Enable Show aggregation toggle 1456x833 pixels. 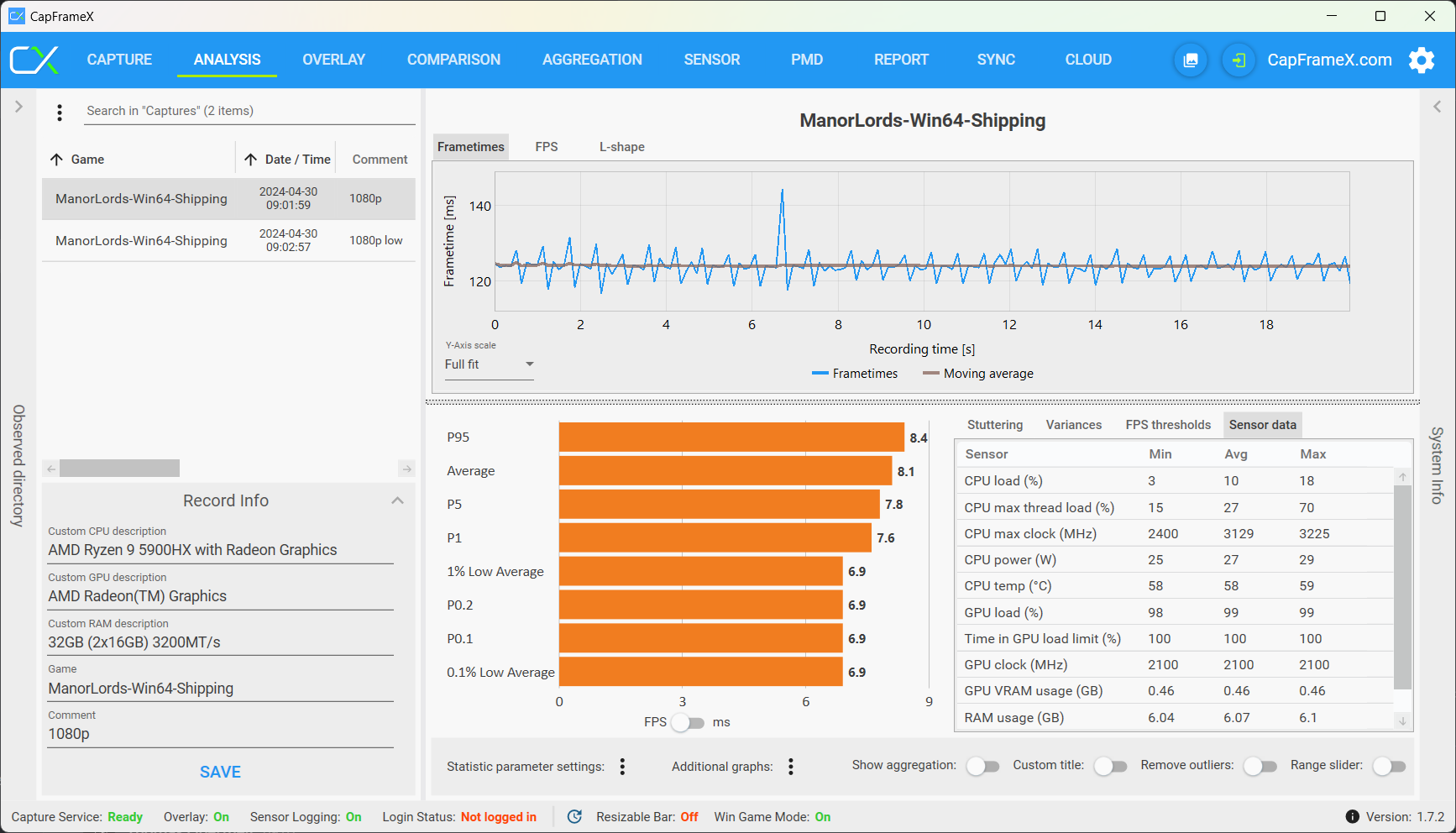point(982,766)
